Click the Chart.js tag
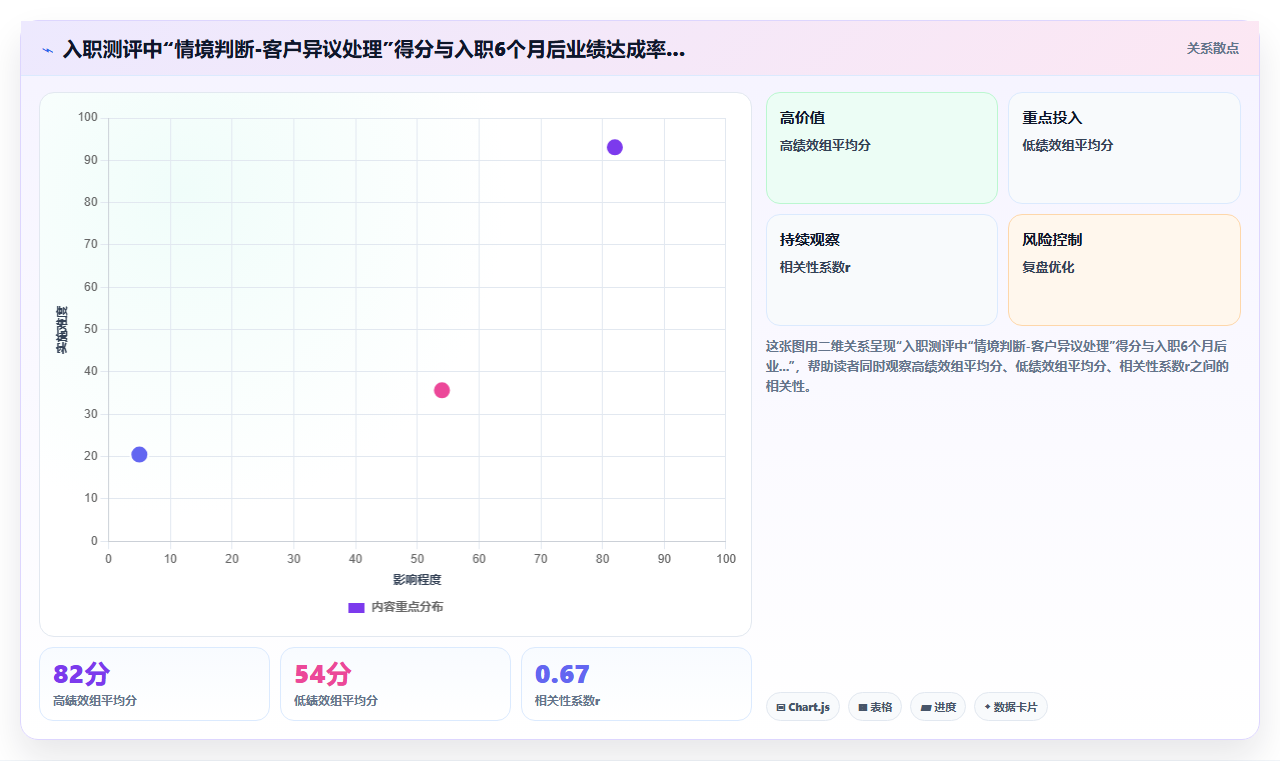Viewport: 1280px width, 761px height. pos(803,707)
